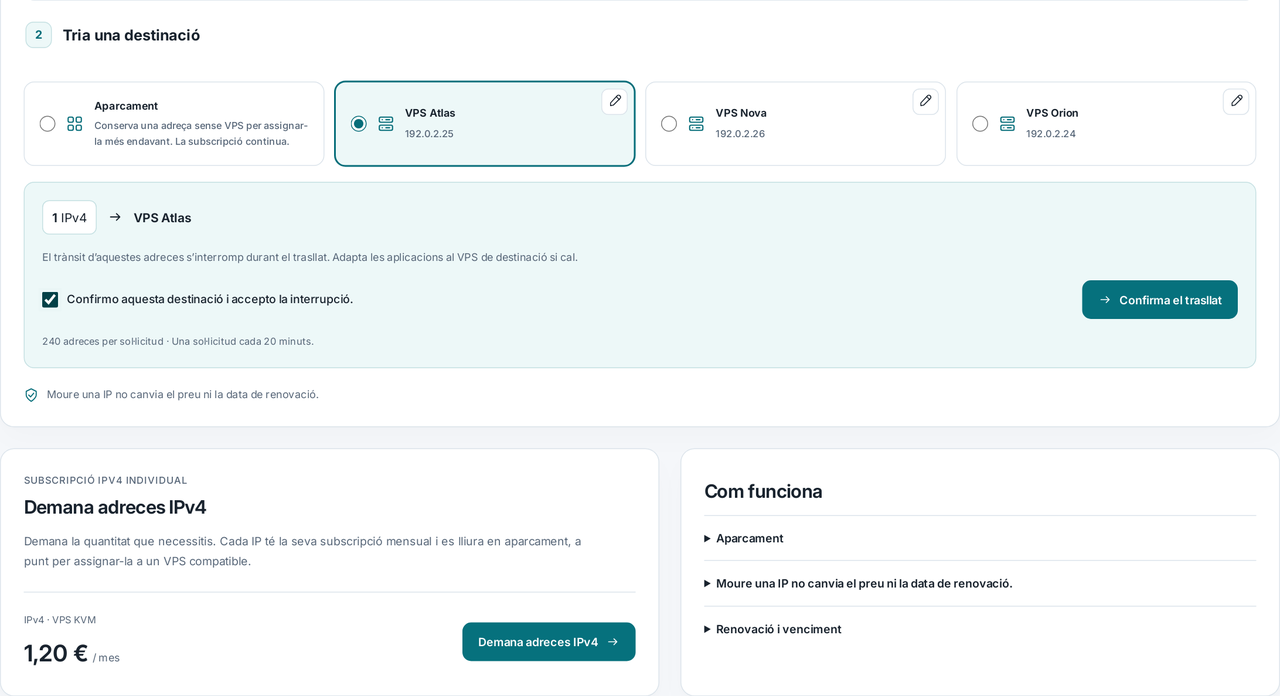Expand Renovació i venciment section
1280x696 pixels.
980,629
